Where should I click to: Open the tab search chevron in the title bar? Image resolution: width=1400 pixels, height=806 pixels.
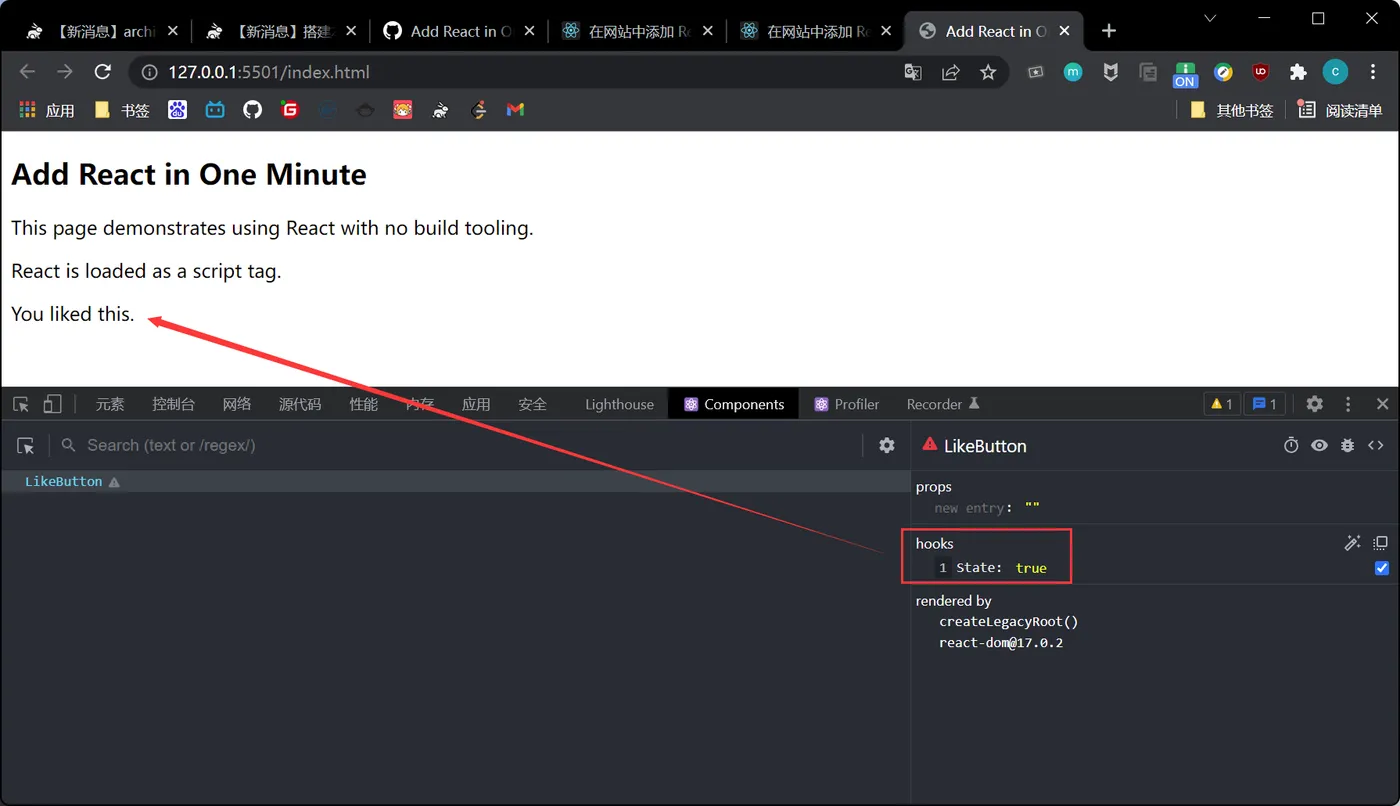(x=1210, y=18)
